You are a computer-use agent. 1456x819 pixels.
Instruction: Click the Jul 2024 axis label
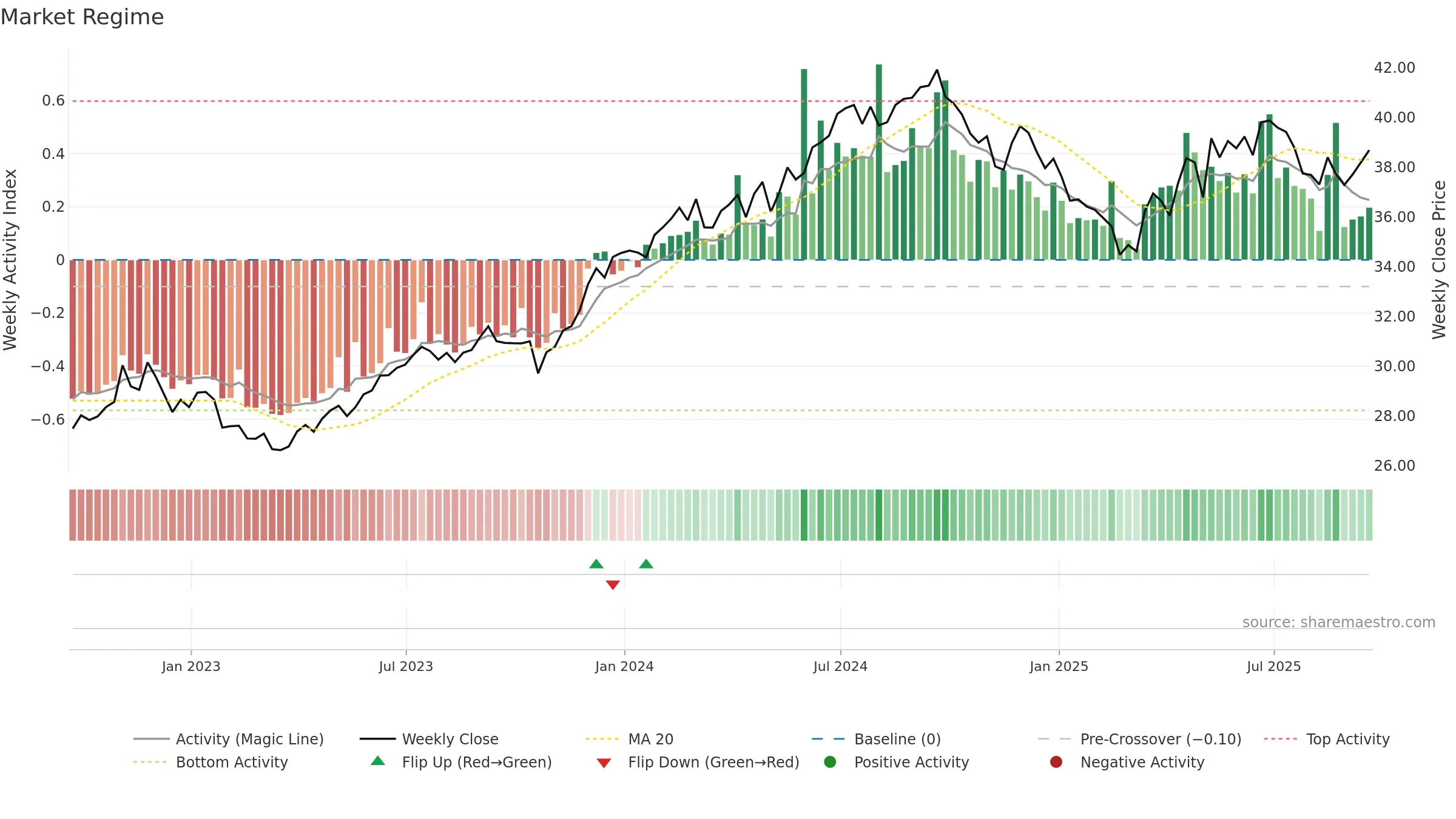(x=841, y=667)
